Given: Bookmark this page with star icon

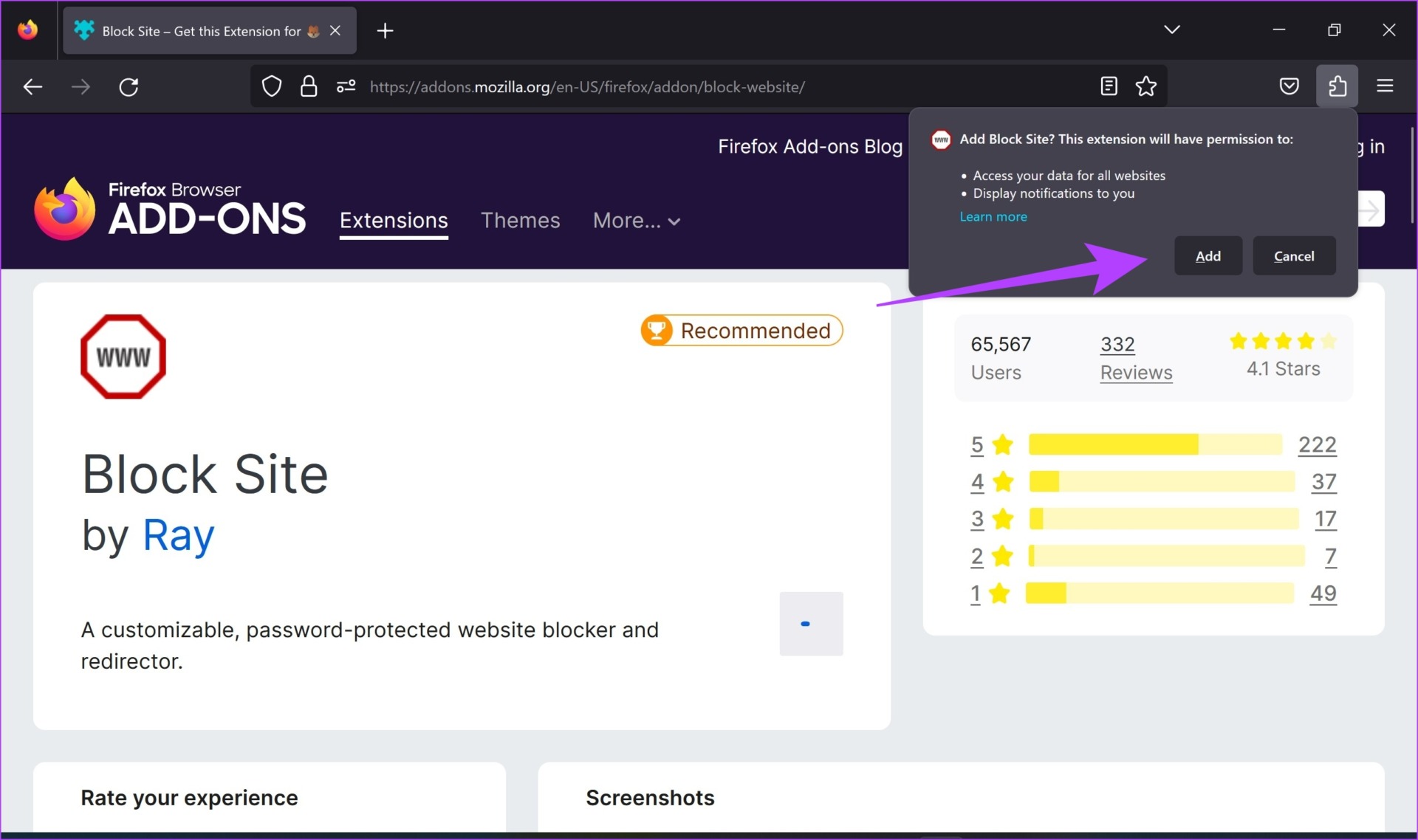Looking at the screenshot, I should (1145, 86).
